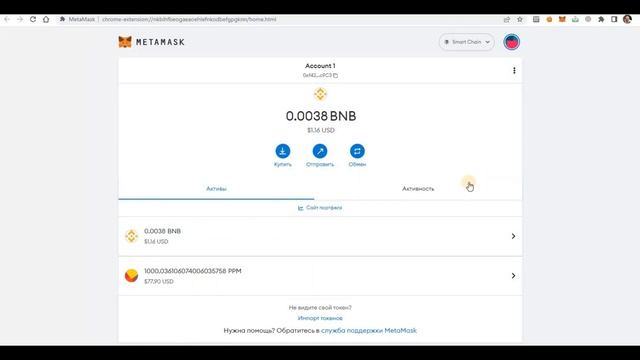Click the Импорт токенов link

[x=320, y=318]
